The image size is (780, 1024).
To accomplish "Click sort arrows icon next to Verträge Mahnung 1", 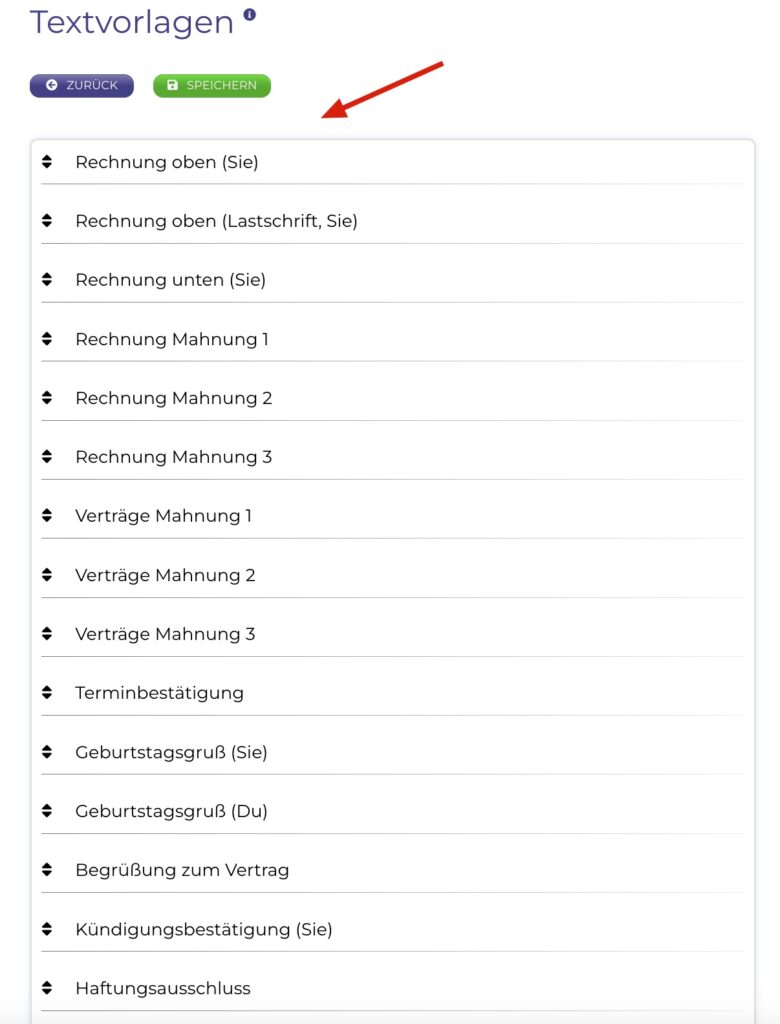I will (x=47, y=516).
